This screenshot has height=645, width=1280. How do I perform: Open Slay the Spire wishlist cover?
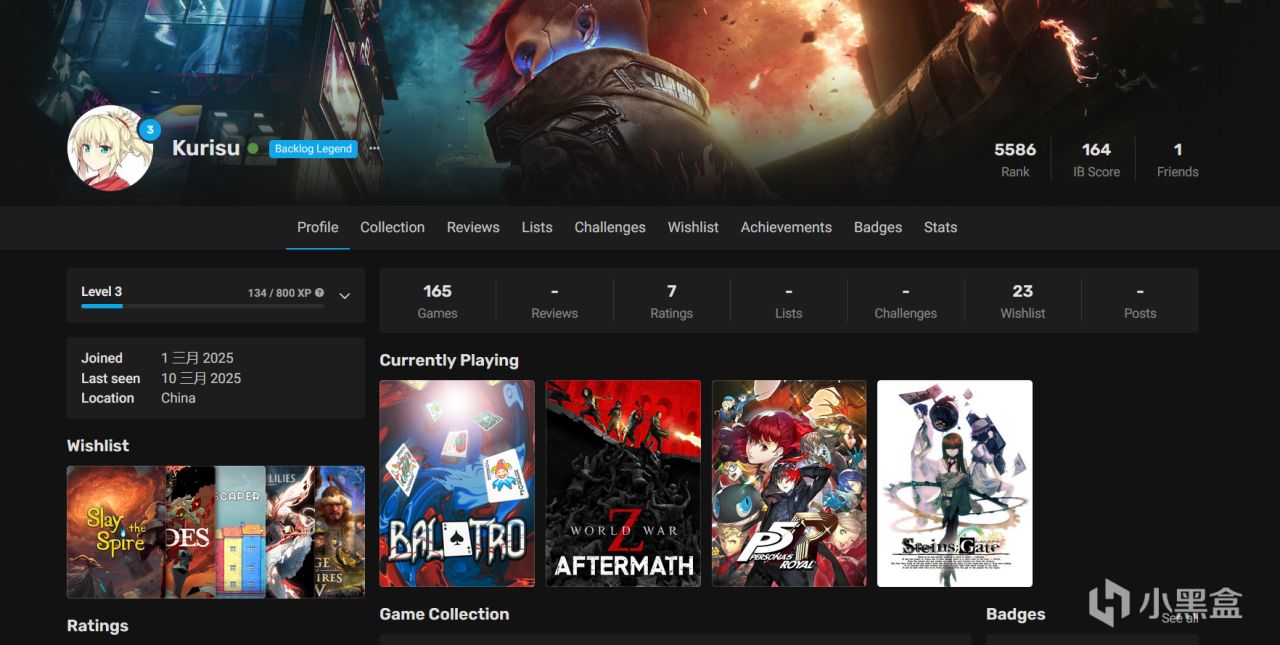pyautogui.click(x=116, y=532)
